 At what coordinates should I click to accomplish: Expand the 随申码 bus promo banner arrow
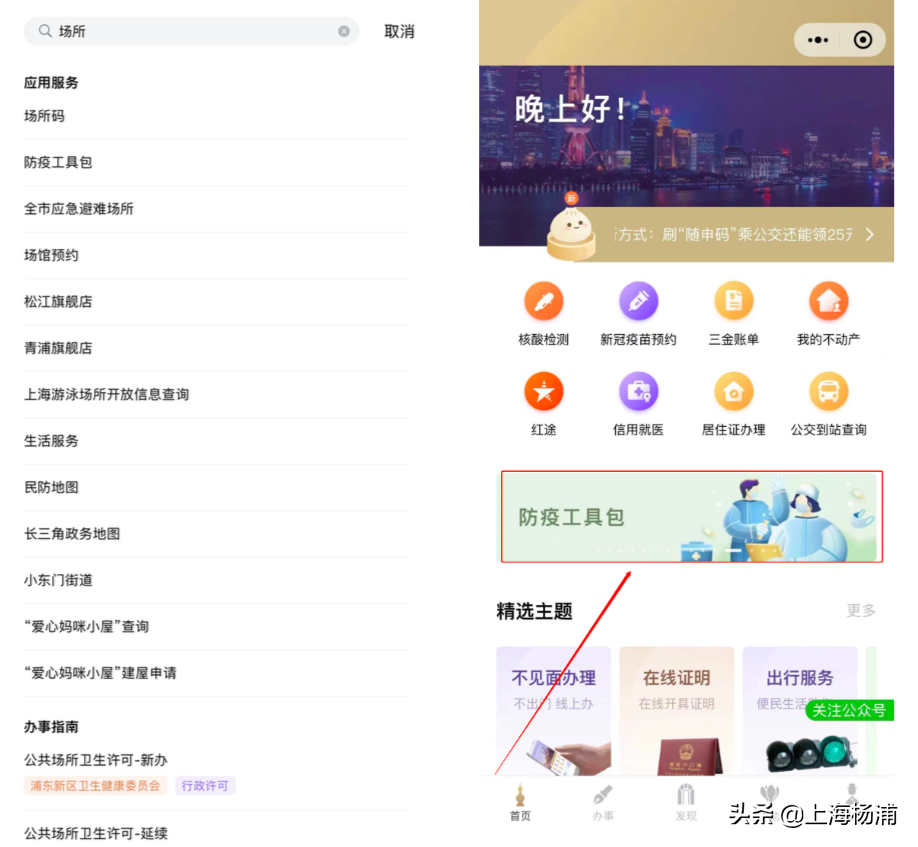pos(869,232)
